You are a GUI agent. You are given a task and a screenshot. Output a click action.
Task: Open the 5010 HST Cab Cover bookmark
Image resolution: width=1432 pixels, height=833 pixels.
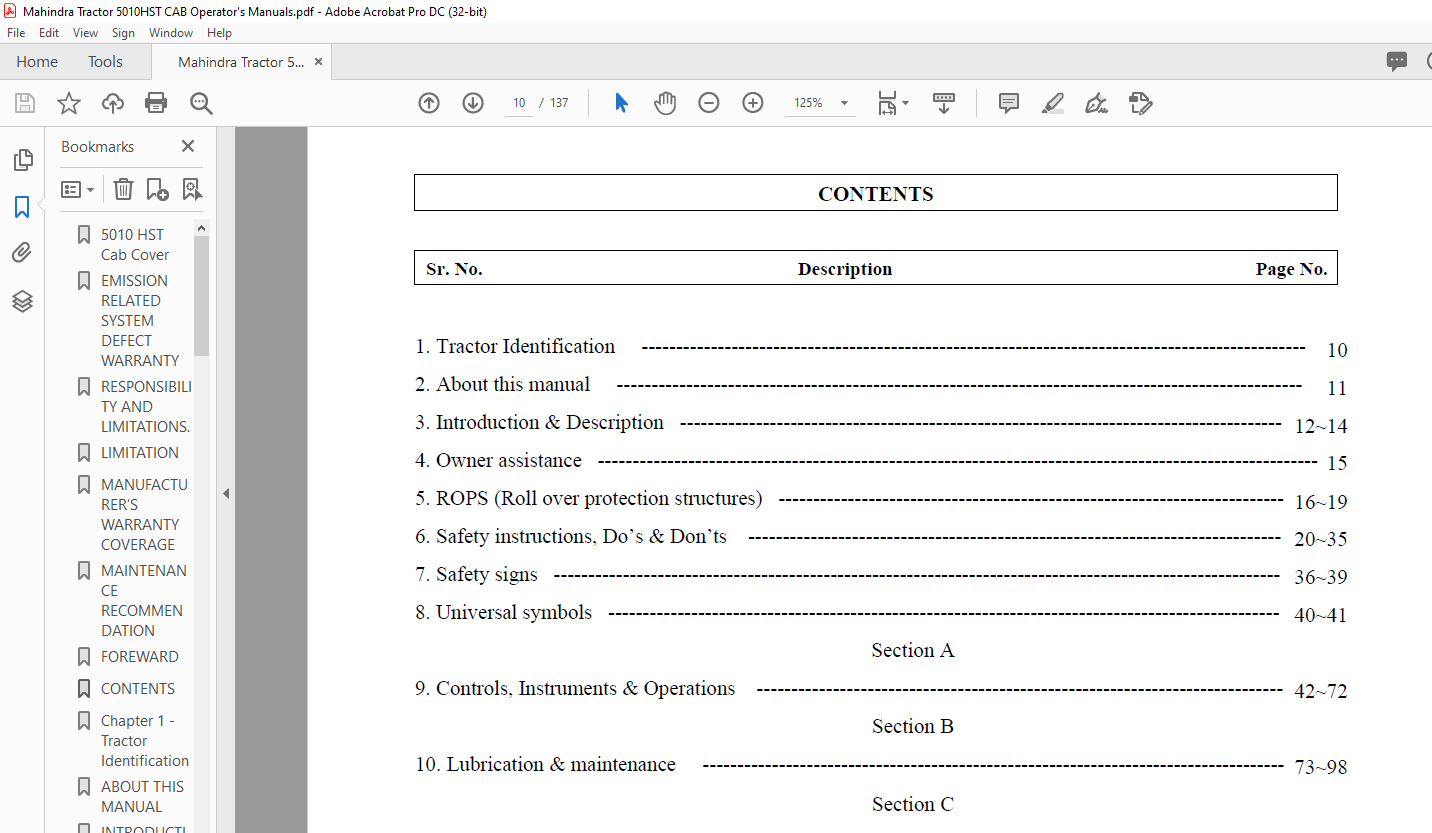point(135,244)
